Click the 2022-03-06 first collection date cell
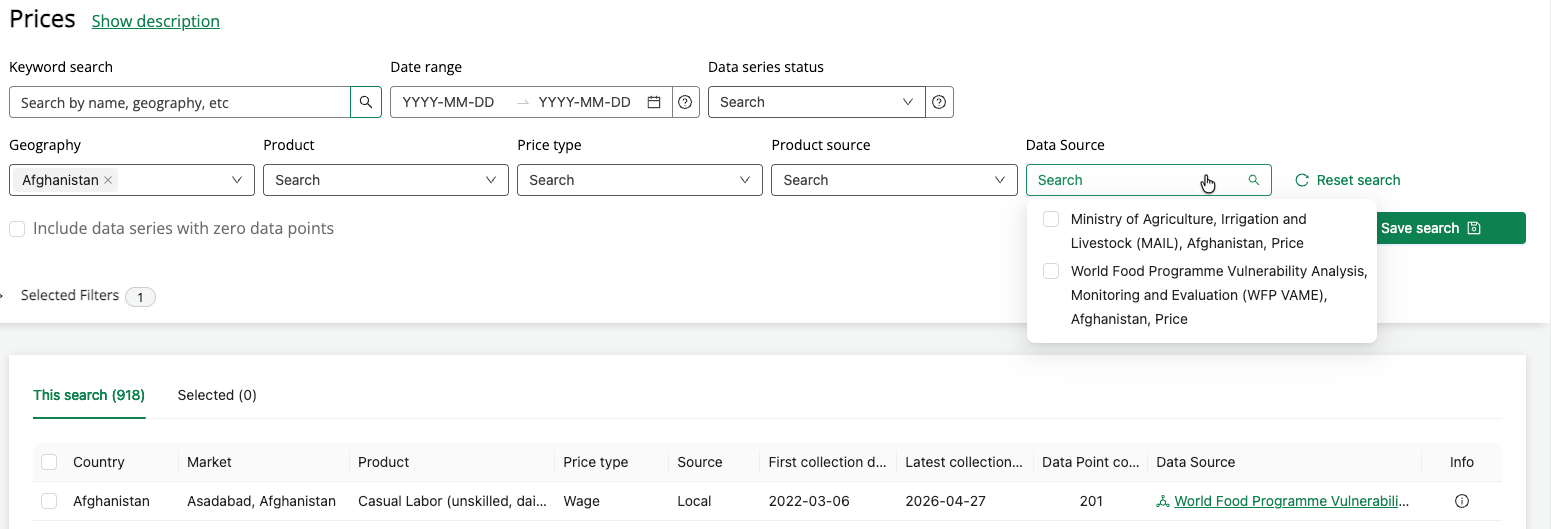 [x=809, y=501]
